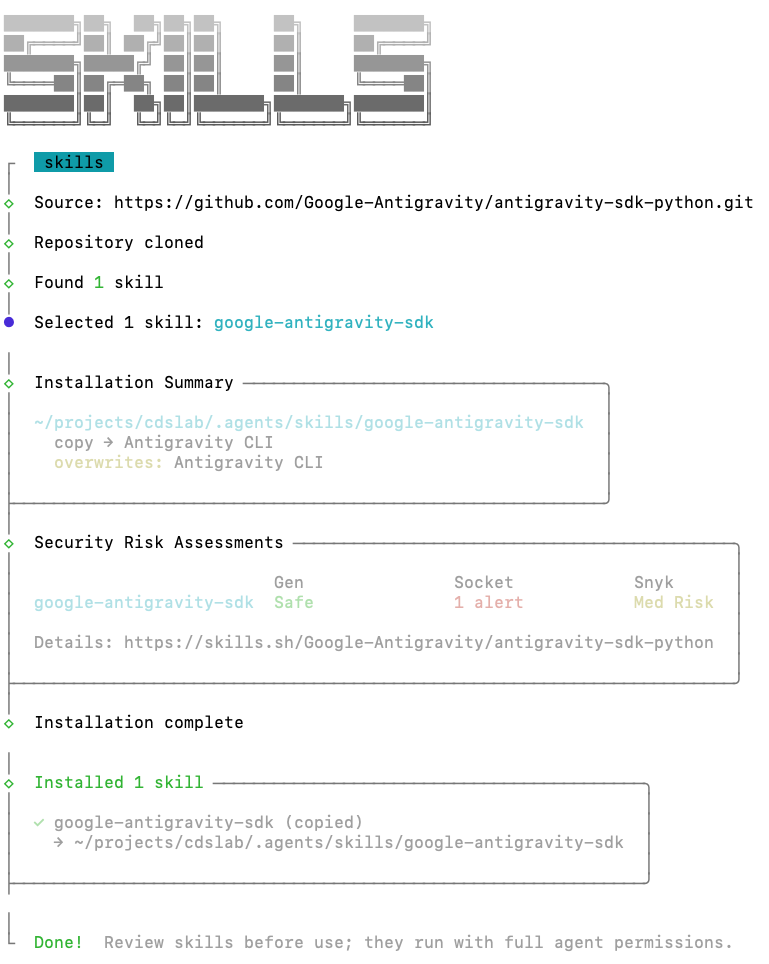Image resolution: width=769 pixels, height=964 pixels.
Task: Click the red 1 alert under Socket
Action: click(489, 602)
